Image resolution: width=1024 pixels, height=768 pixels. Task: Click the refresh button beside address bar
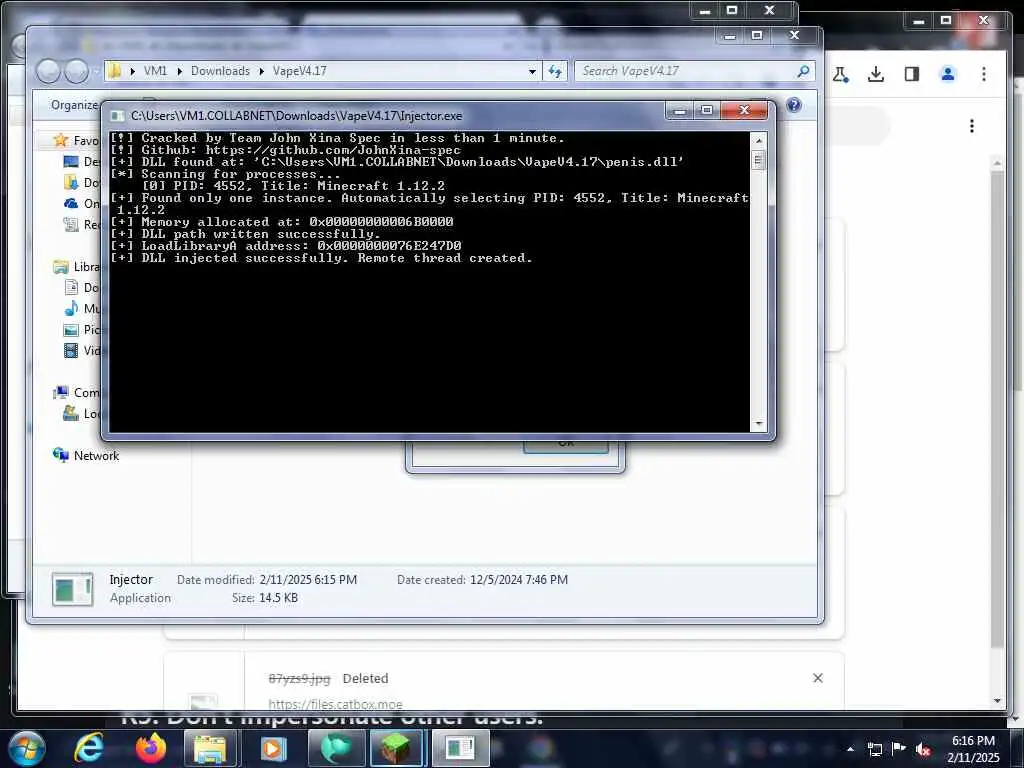[x=555, y=71]
